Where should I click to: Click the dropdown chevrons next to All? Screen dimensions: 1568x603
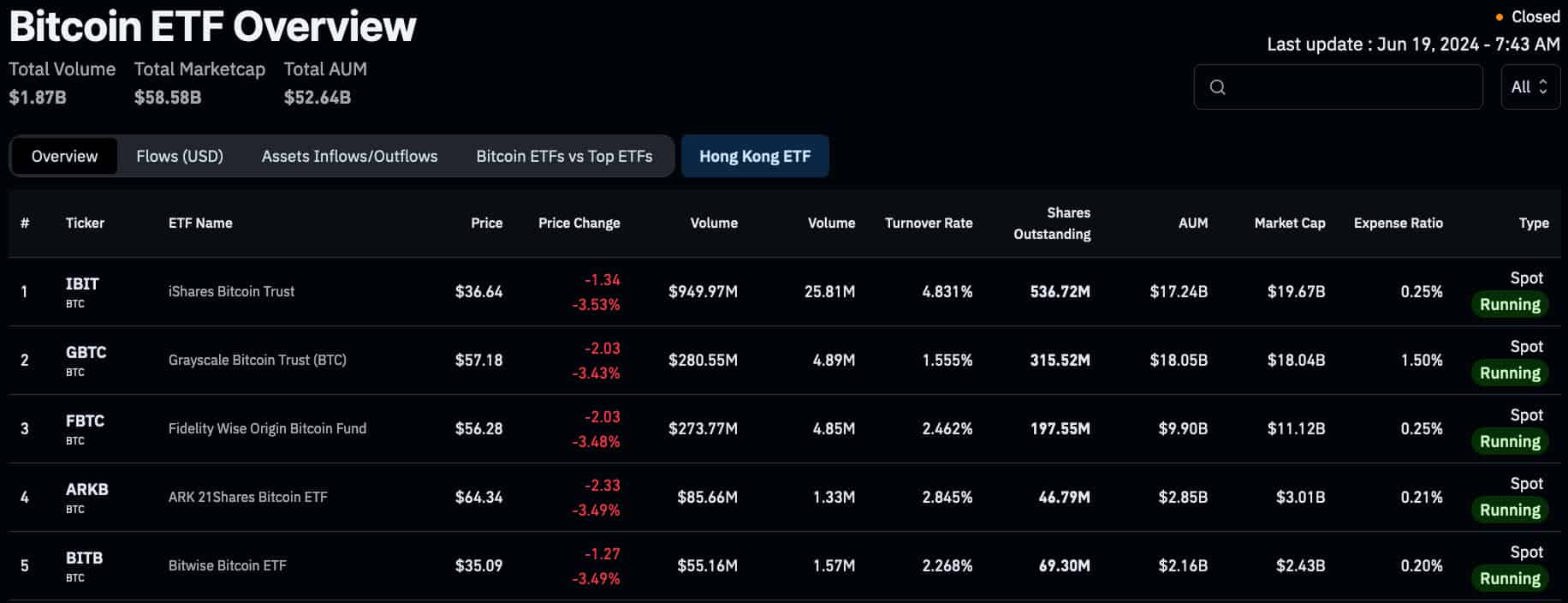click(x=1543, y=87)
